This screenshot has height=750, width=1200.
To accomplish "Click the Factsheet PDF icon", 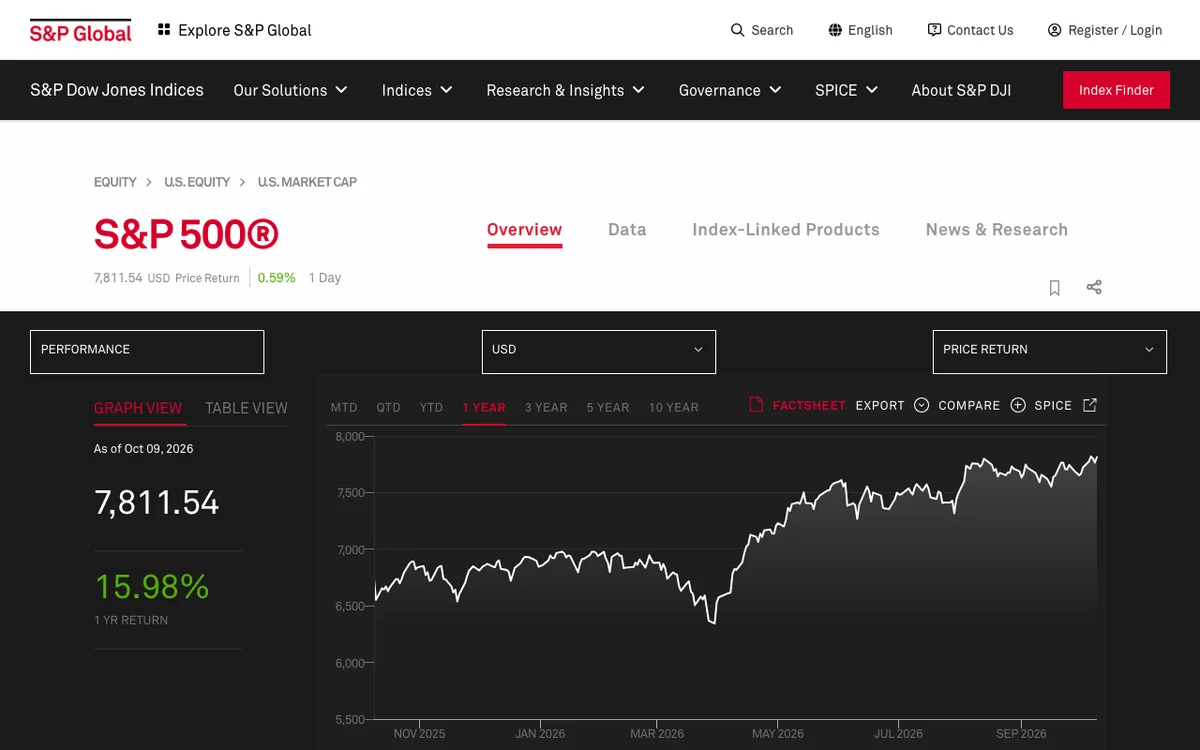I will point(756,405).
